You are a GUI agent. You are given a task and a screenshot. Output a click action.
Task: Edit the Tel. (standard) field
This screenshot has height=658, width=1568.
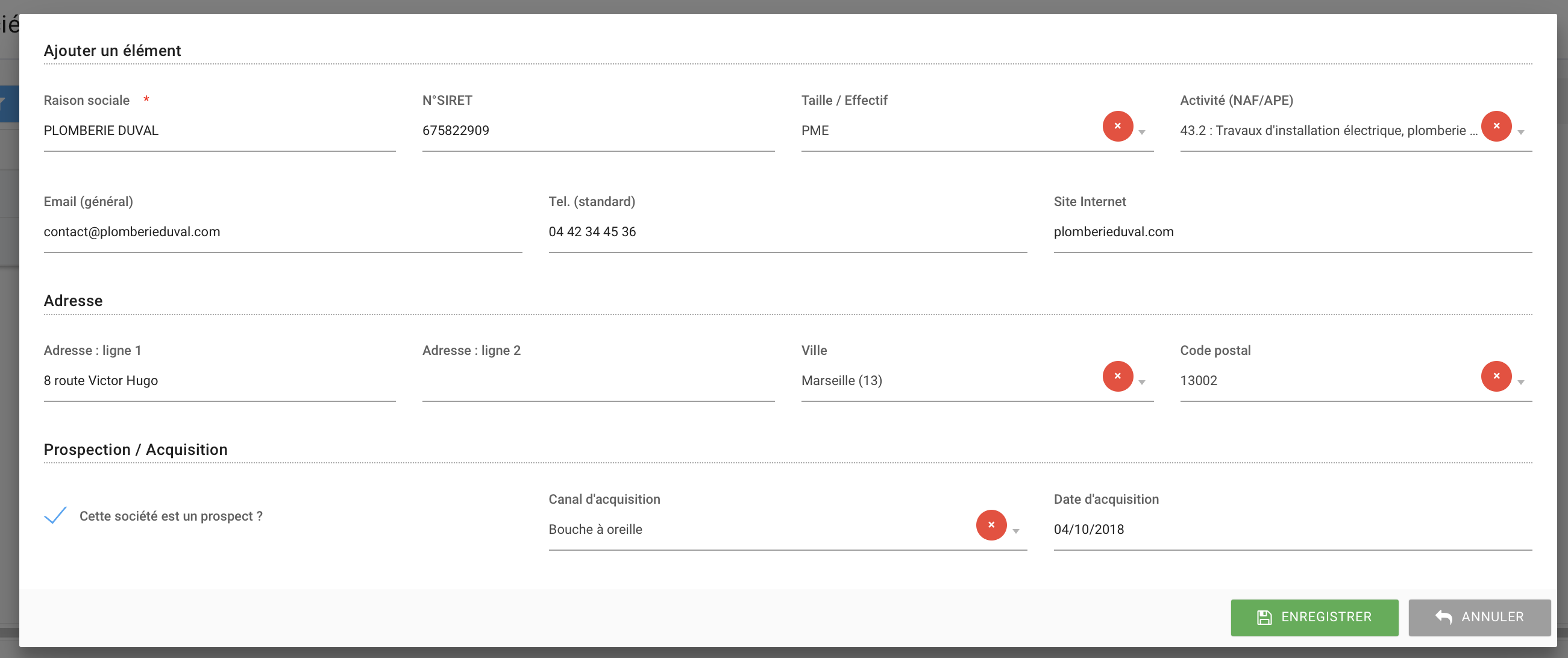point(788,232)
